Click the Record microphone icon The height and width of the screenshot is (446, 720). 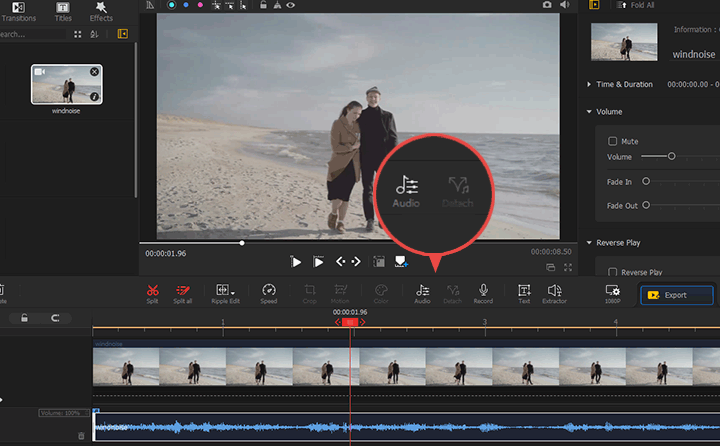tap(483, 289)
